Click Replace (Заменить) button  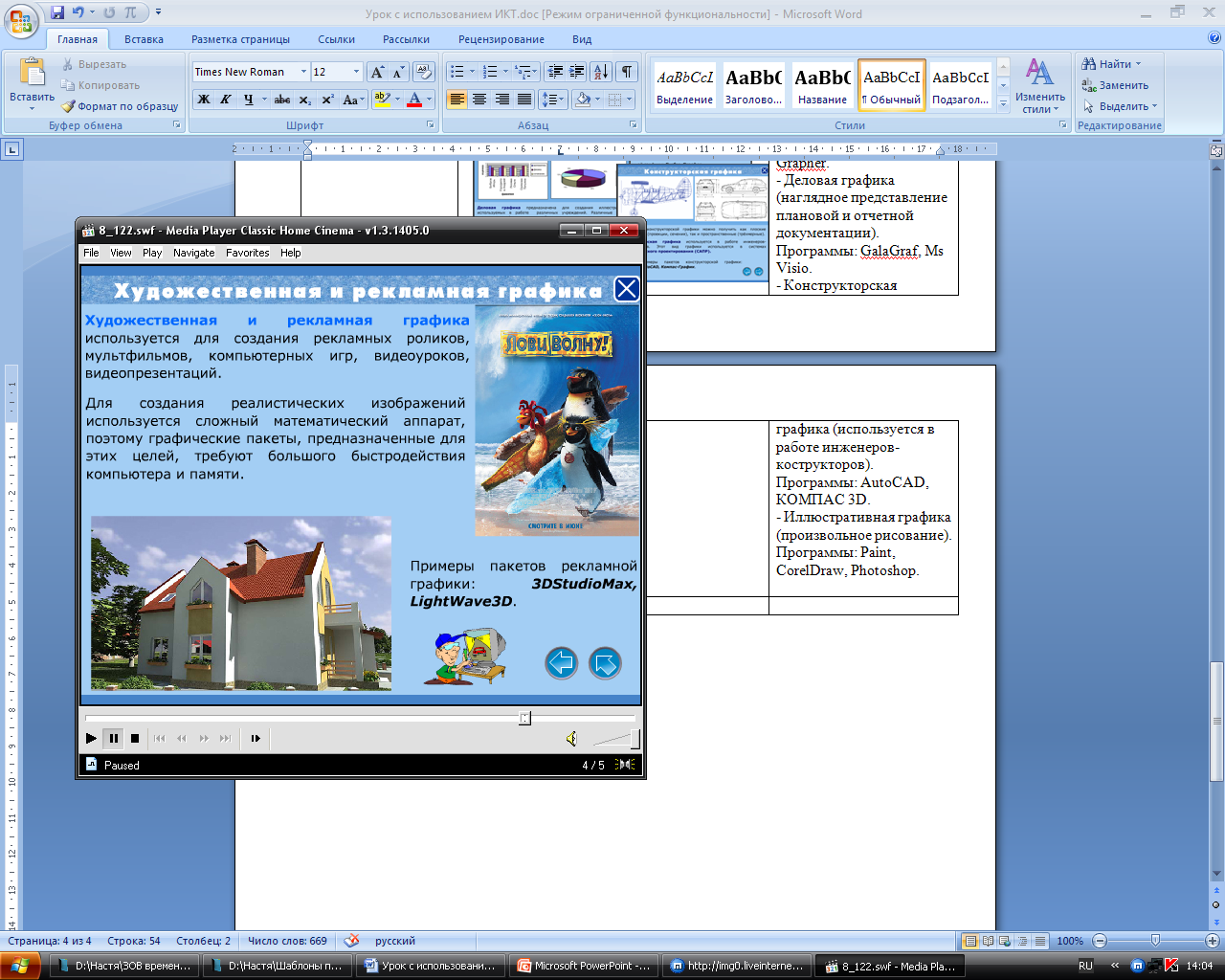(x=1115, y=85)
